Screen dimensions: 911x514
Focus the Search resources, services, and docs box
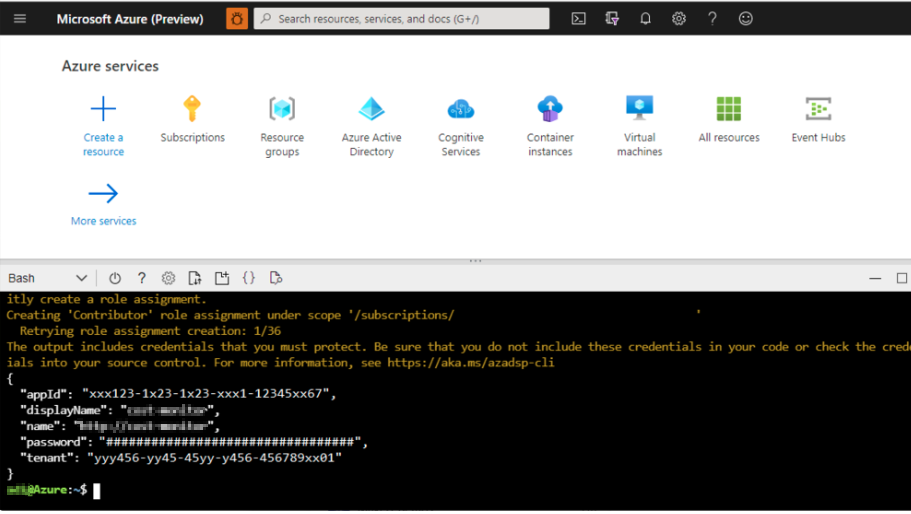pos(401,19)
